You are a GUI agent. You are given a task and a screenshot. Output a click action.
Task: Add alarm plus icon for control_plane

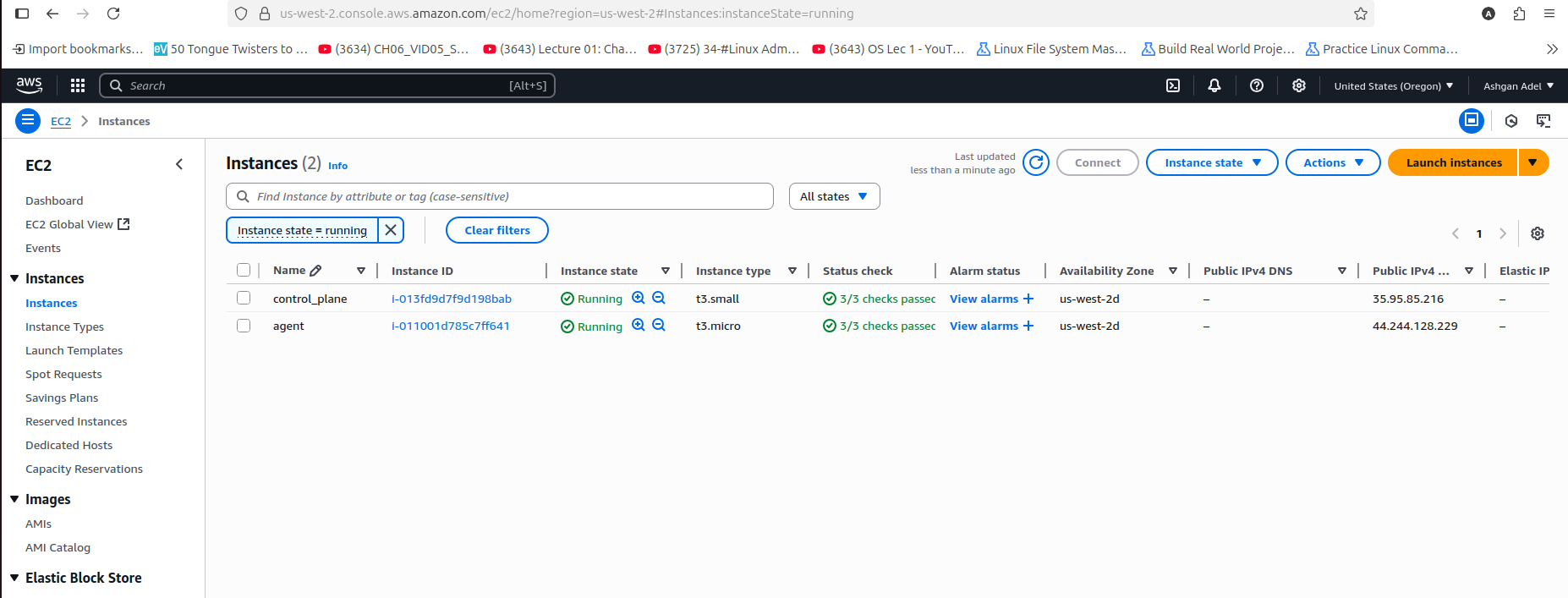(1028, 299)
